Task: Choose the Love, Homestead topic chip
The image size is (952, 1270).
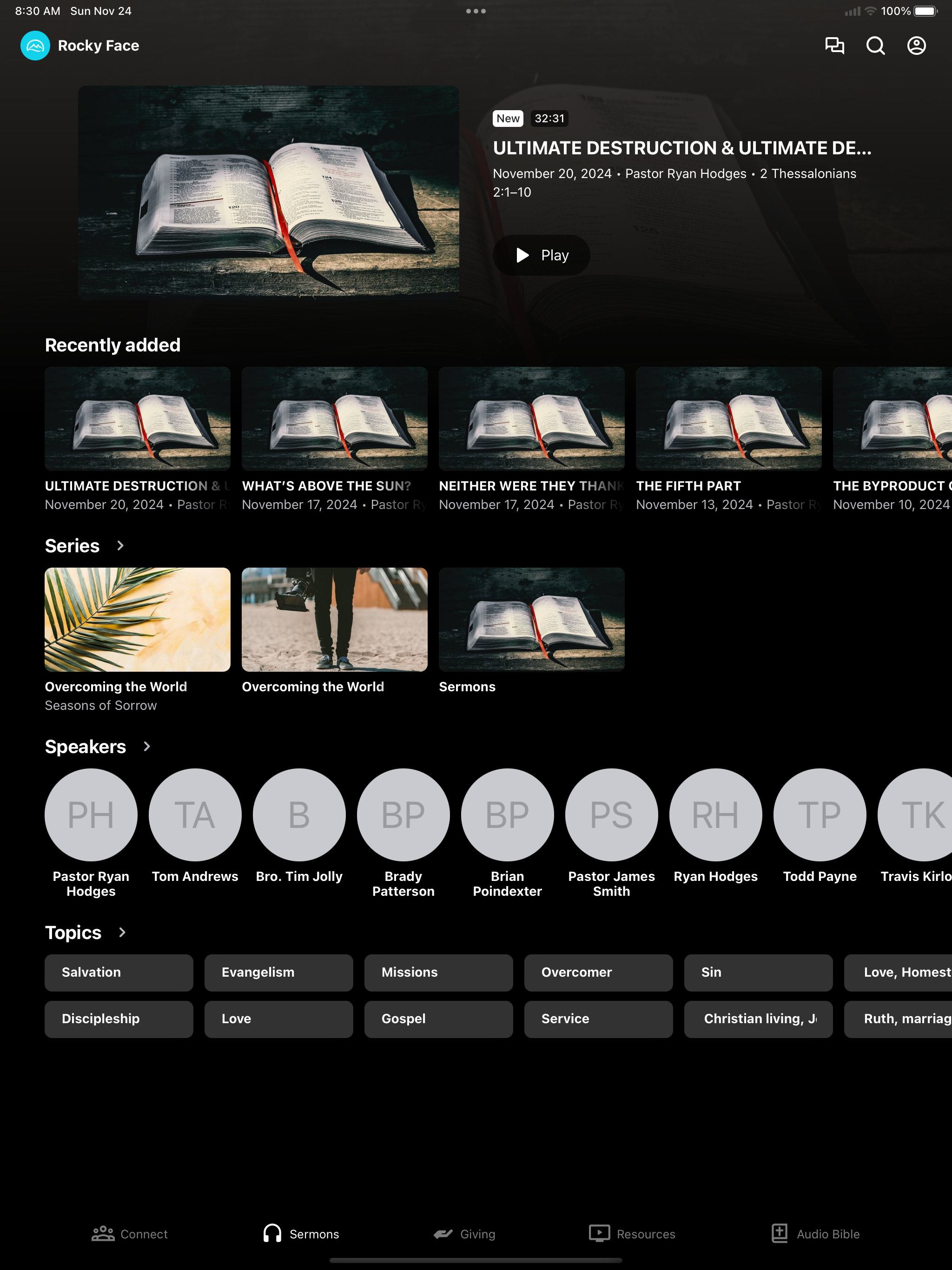Action: pos(898,972)
